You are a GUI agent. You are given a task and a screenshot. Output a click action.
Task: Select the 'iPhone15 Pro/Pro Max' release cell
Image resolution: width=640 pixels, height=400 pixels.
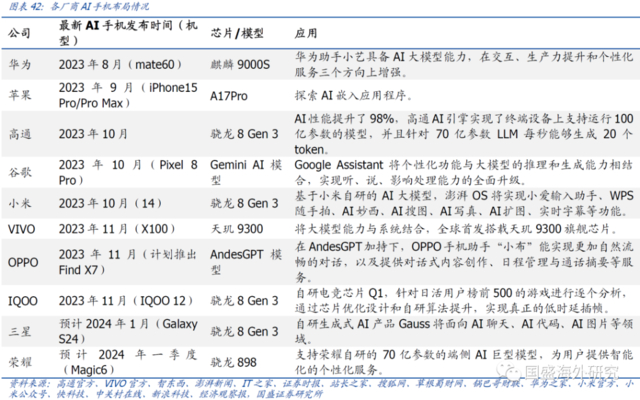coord(128,95)
